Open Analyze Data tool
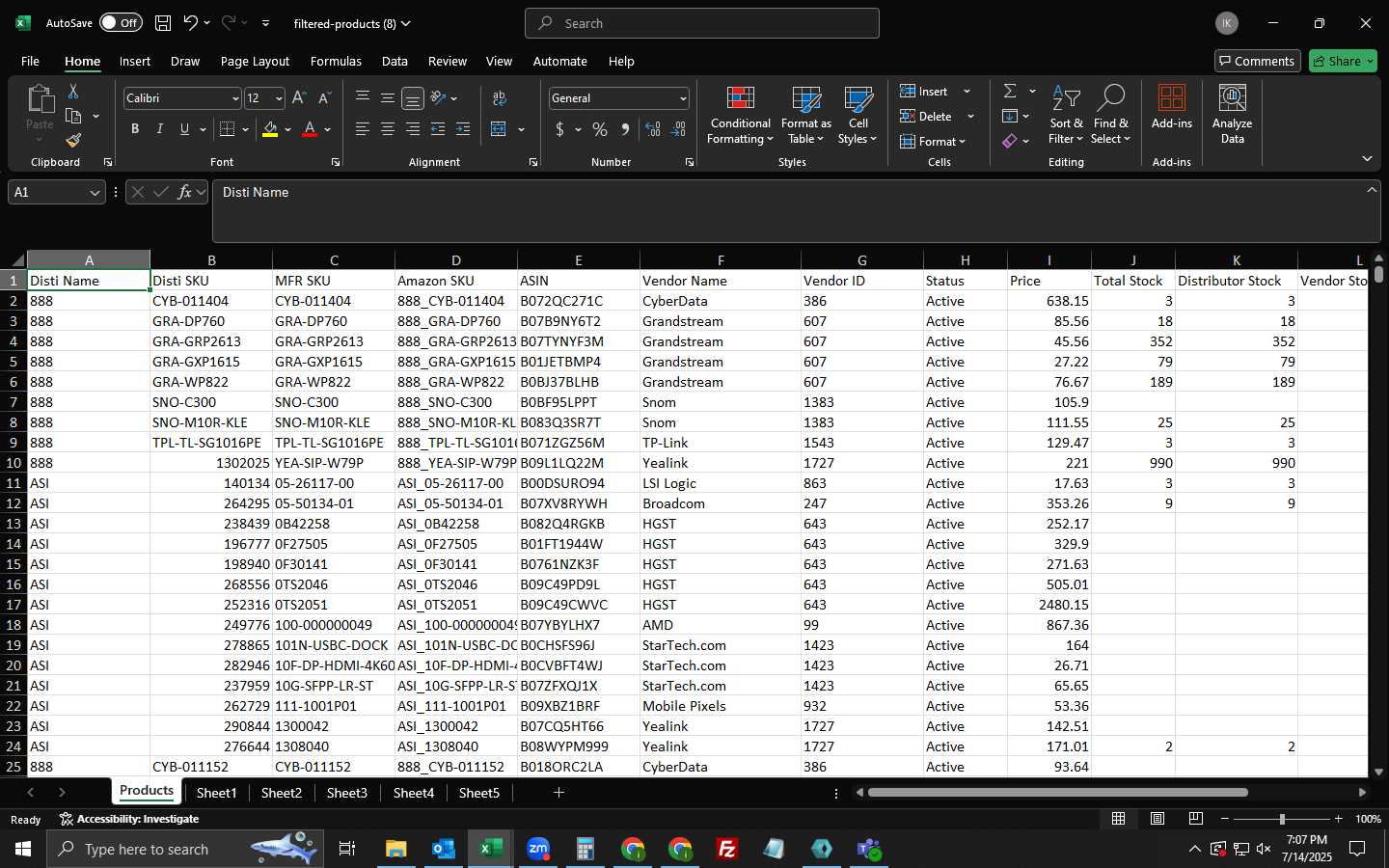Image resolution: width=1389 pixels, height=868 pixels. point(1232,115)
